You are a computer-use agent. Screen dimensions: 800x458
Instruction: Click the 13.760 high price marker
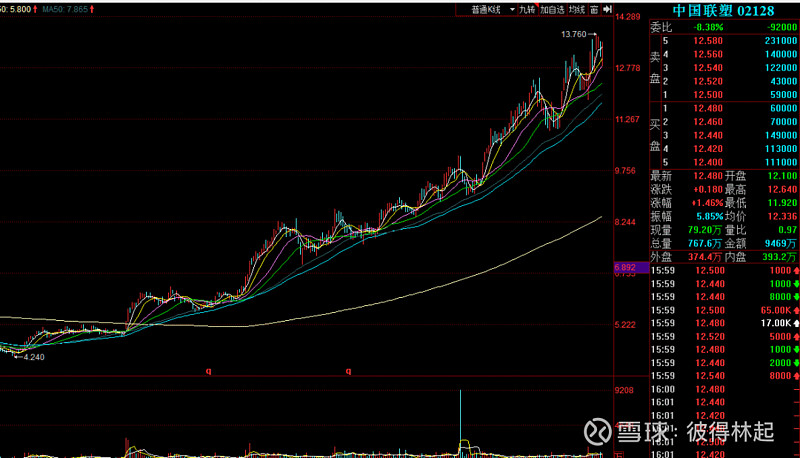point(573,34)
